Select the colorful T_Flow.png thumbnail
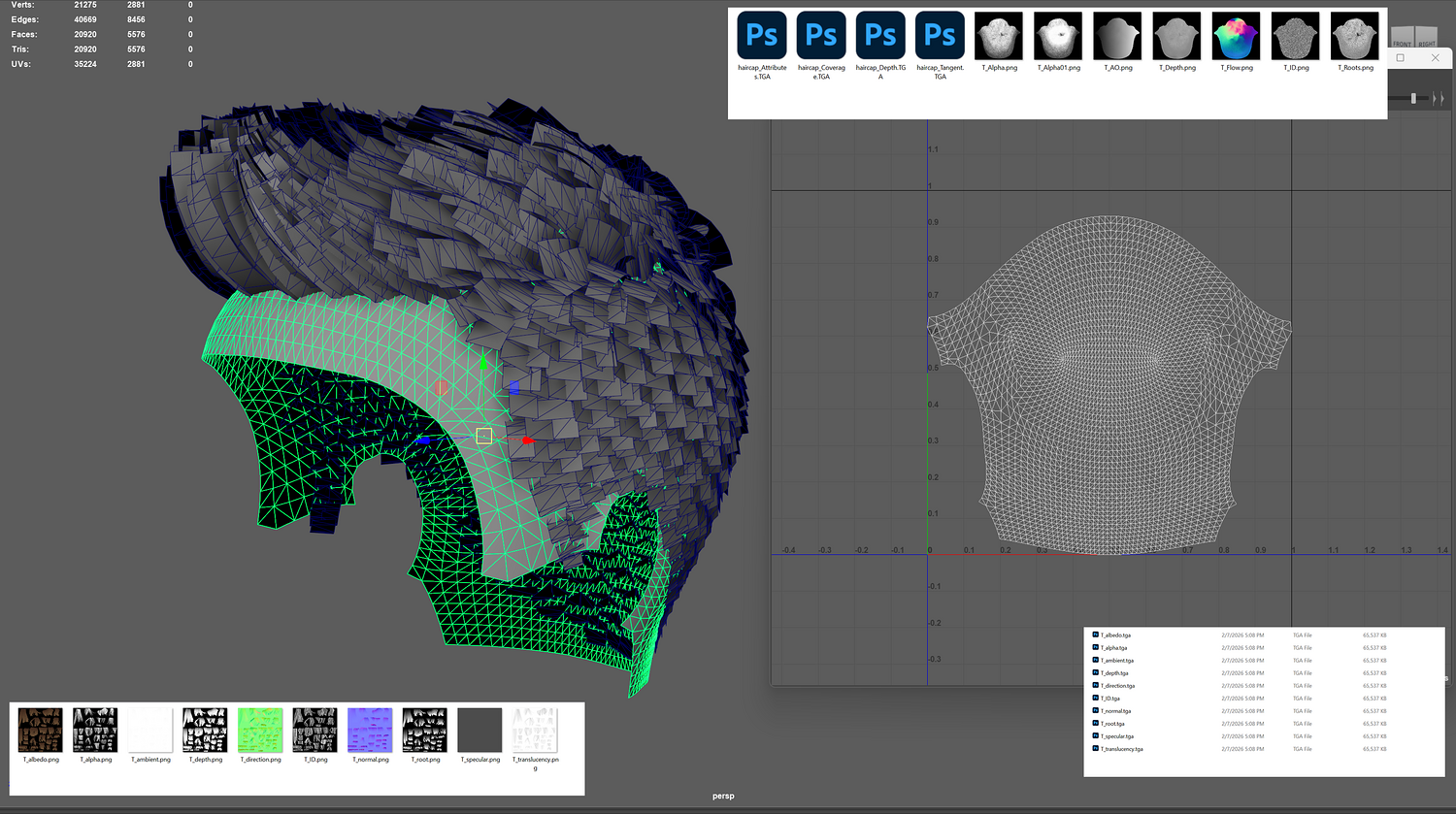The width and height of the screenshot is (1456, 814). coord(1236,36)
